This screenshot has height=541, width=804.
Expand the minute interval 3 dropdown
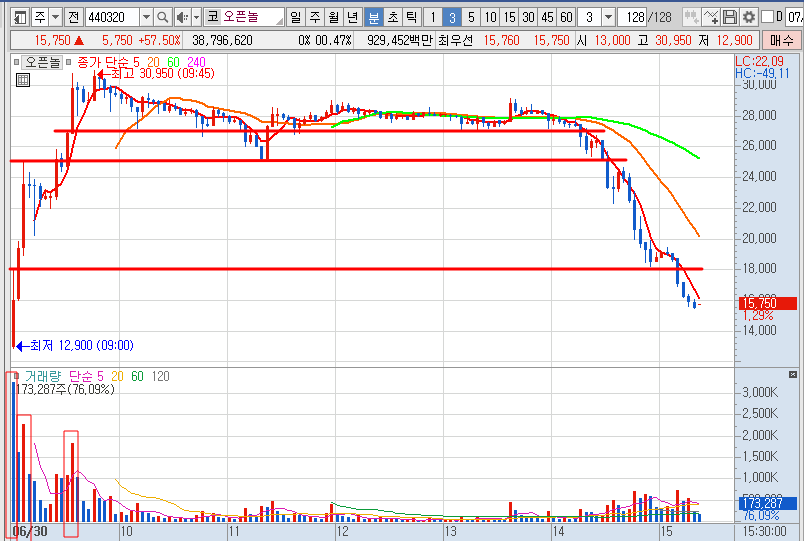608,17
